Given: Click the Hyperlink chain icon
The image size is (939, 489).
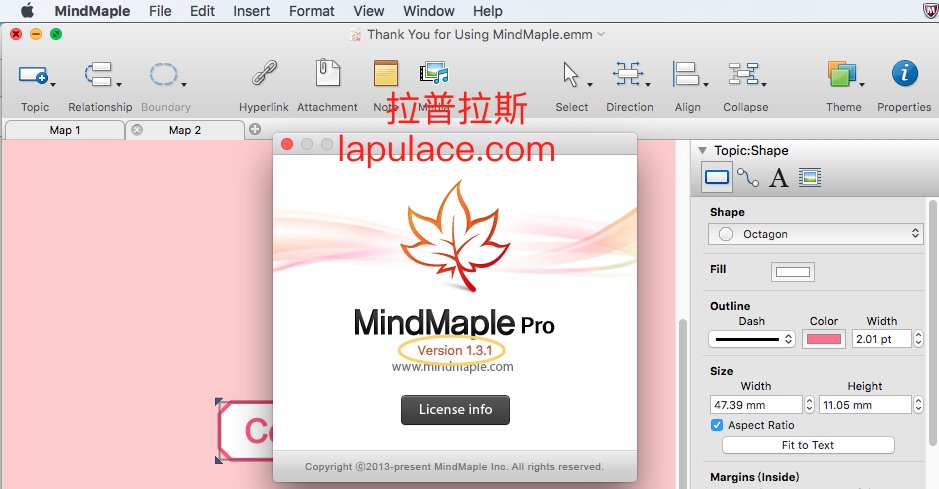Looking at the screenshot, I should (264, 74).
